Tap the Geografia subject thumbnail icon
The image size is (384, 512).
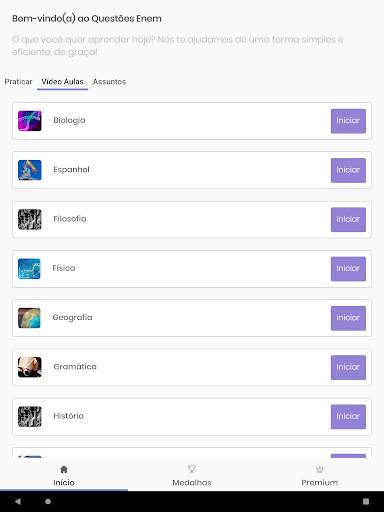click(x=29, y=318)
